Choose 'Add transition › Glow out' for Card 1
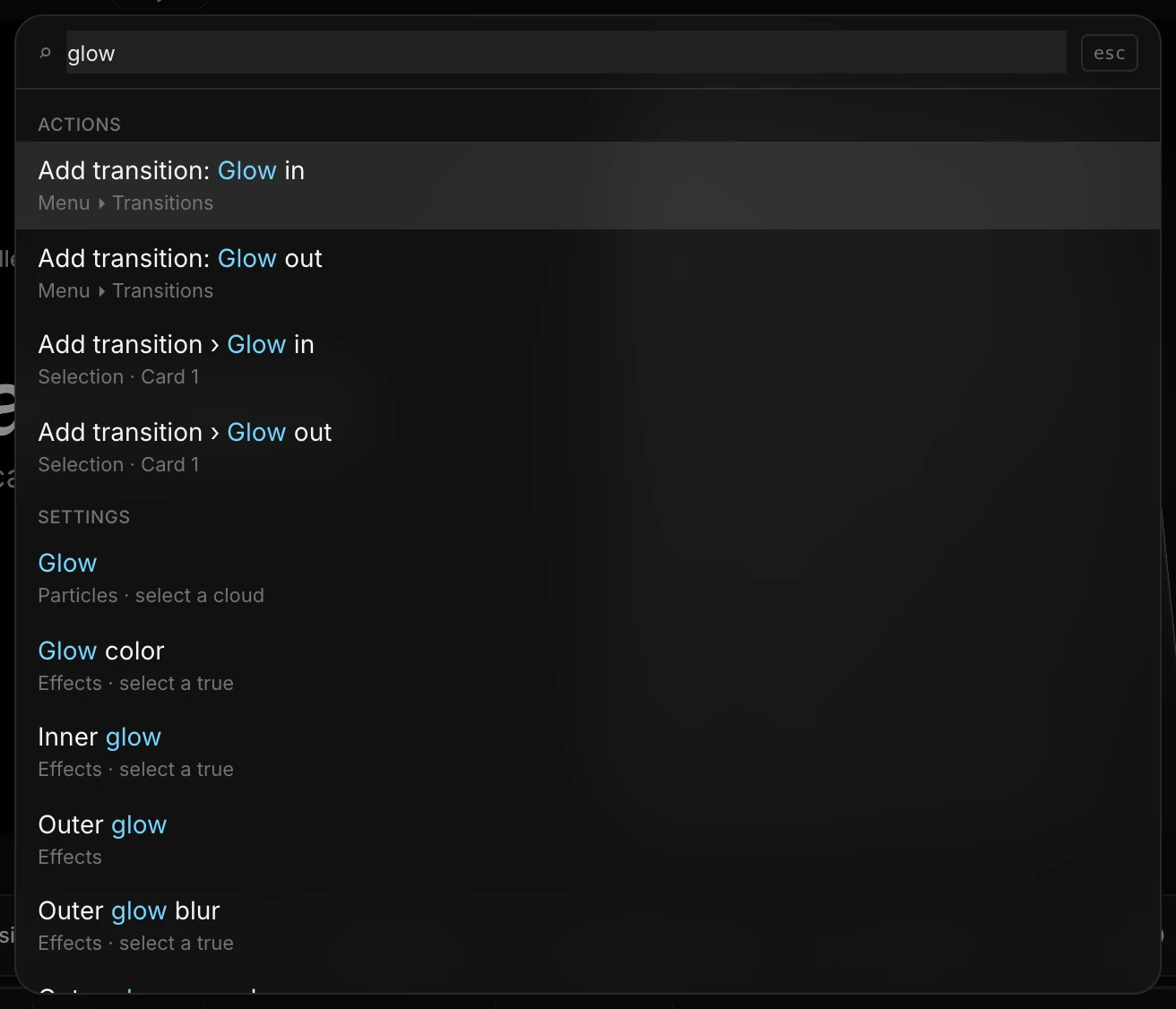This screenshot has height=1009, width=1176. coord(588,447)
